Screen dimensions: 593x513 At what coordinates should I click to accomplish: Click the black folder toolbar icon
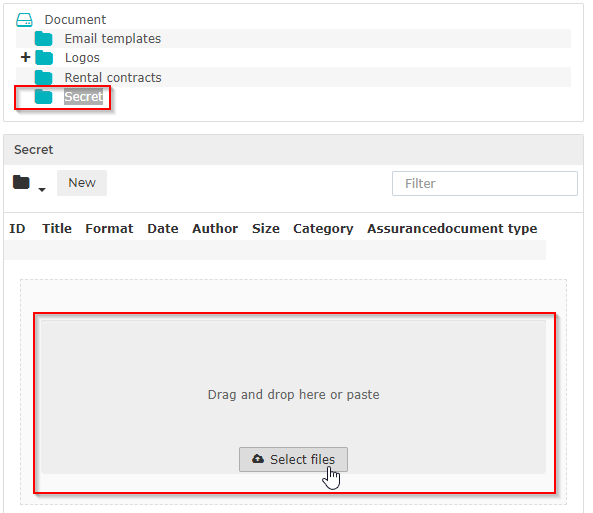[21, 182]
